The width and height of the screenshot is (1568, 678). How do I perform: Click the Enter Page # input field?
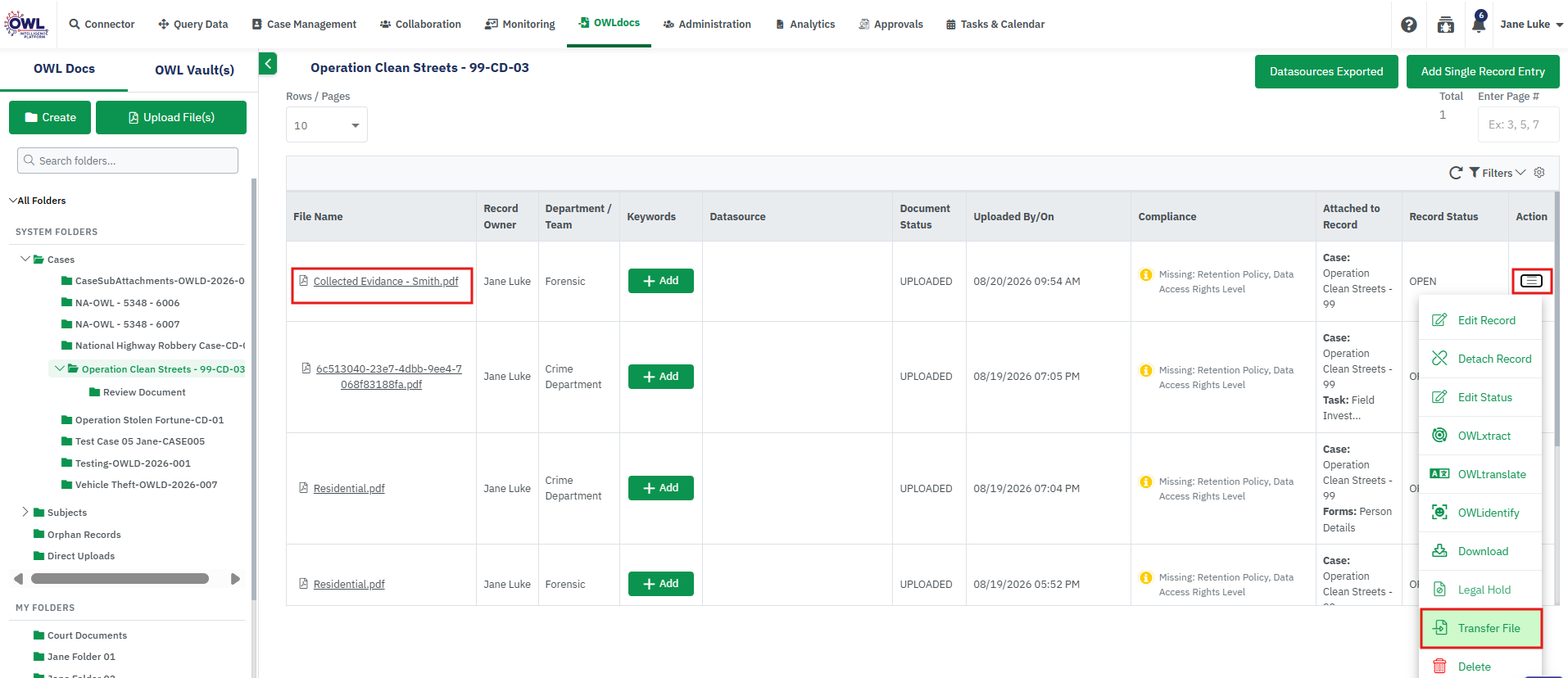(1519, 124)
